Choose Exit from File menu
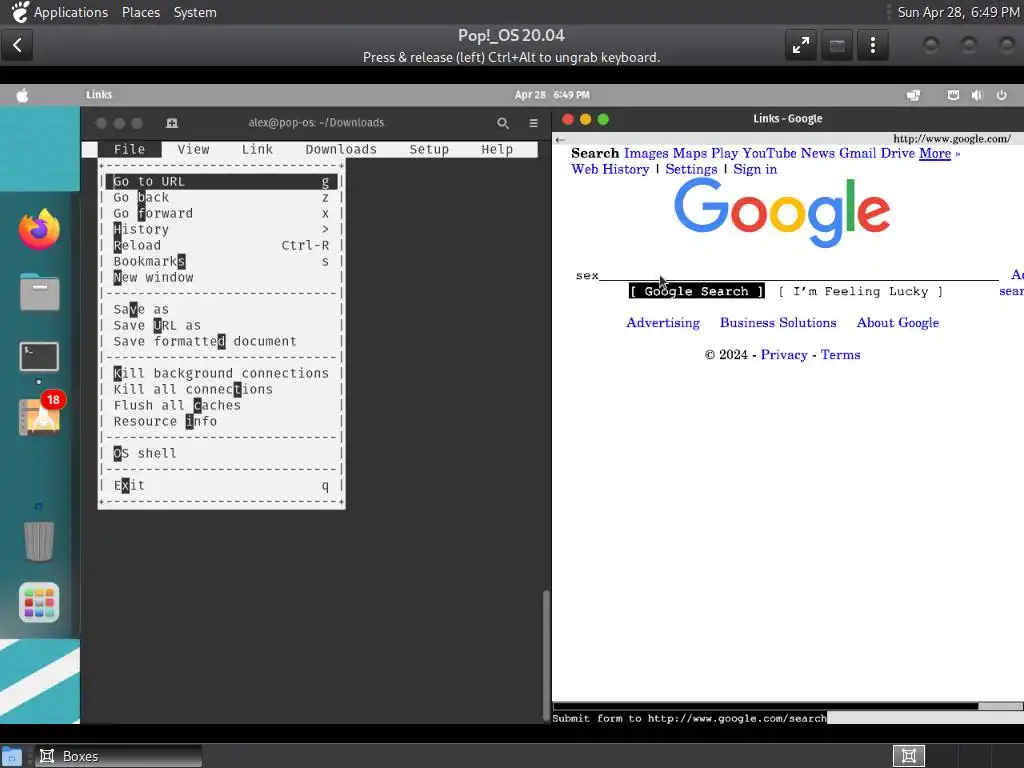 pyautogui.click(x=221, y=485)
